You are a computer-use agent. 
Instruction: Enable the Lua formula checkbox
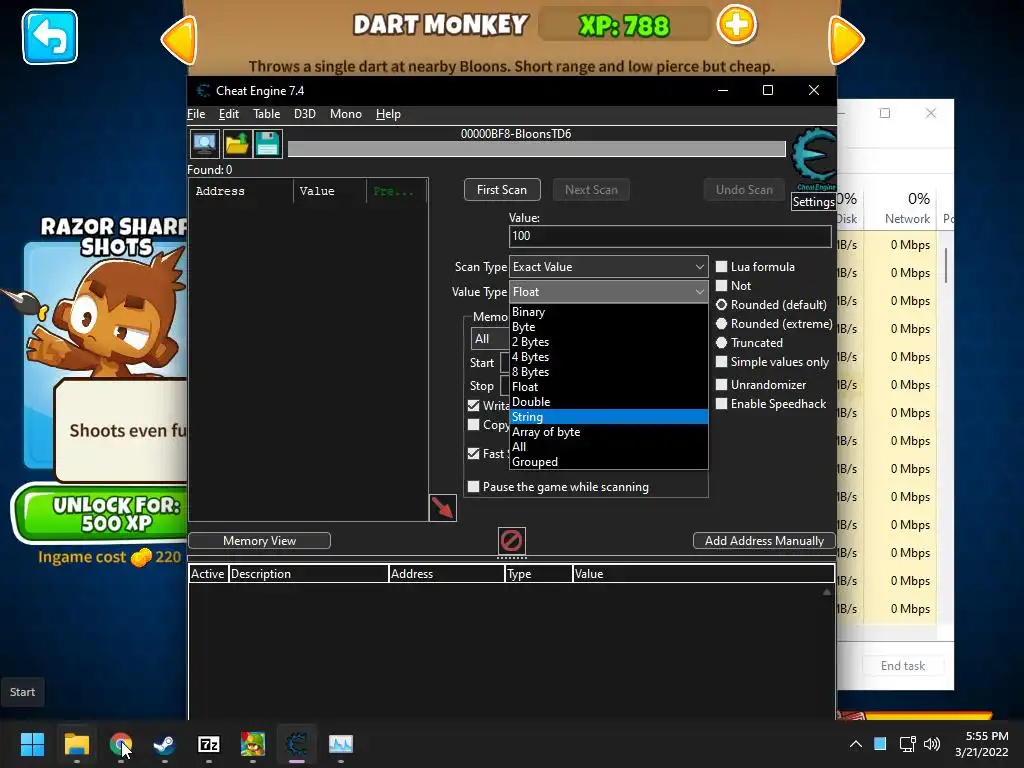point(722,266)
